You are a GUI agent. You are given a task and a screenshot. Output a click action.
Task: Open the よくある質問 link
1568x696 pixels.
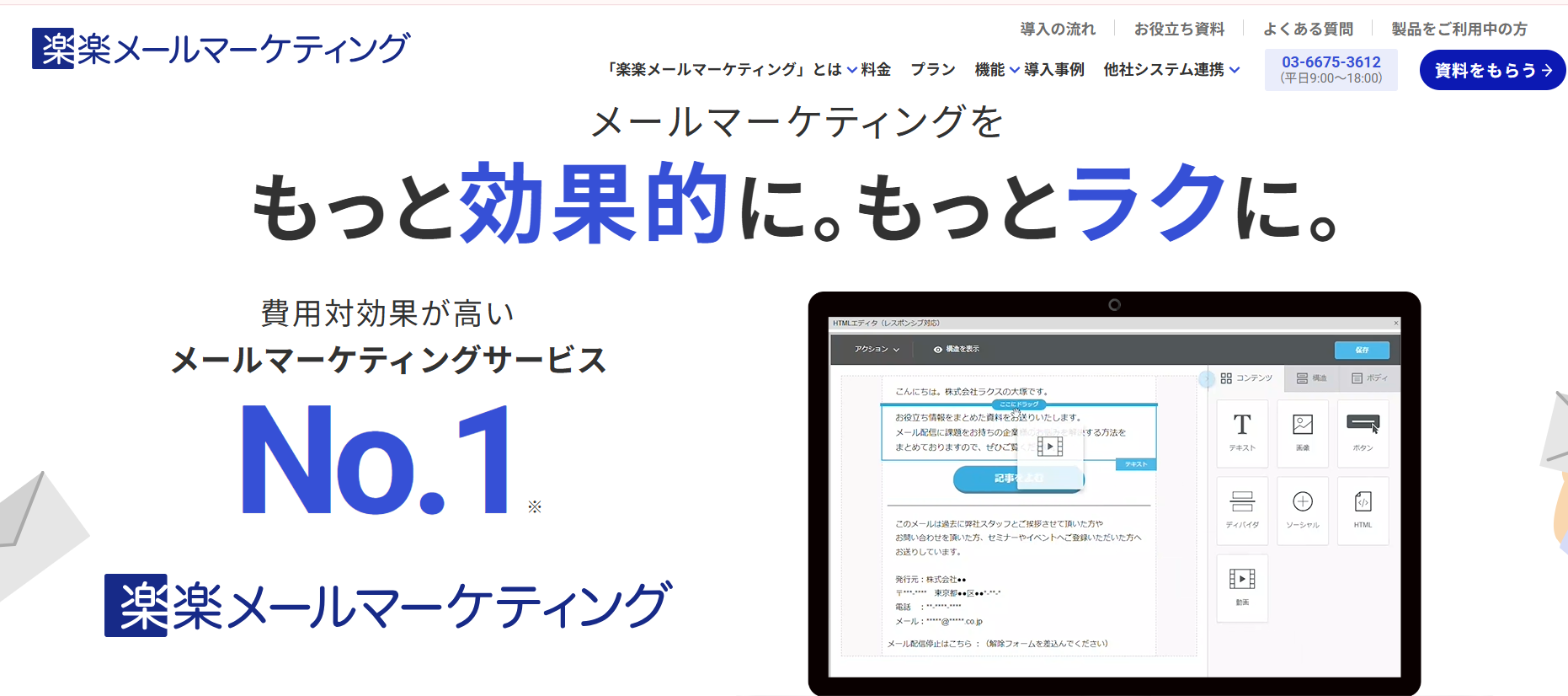(x=1308, y=29)
